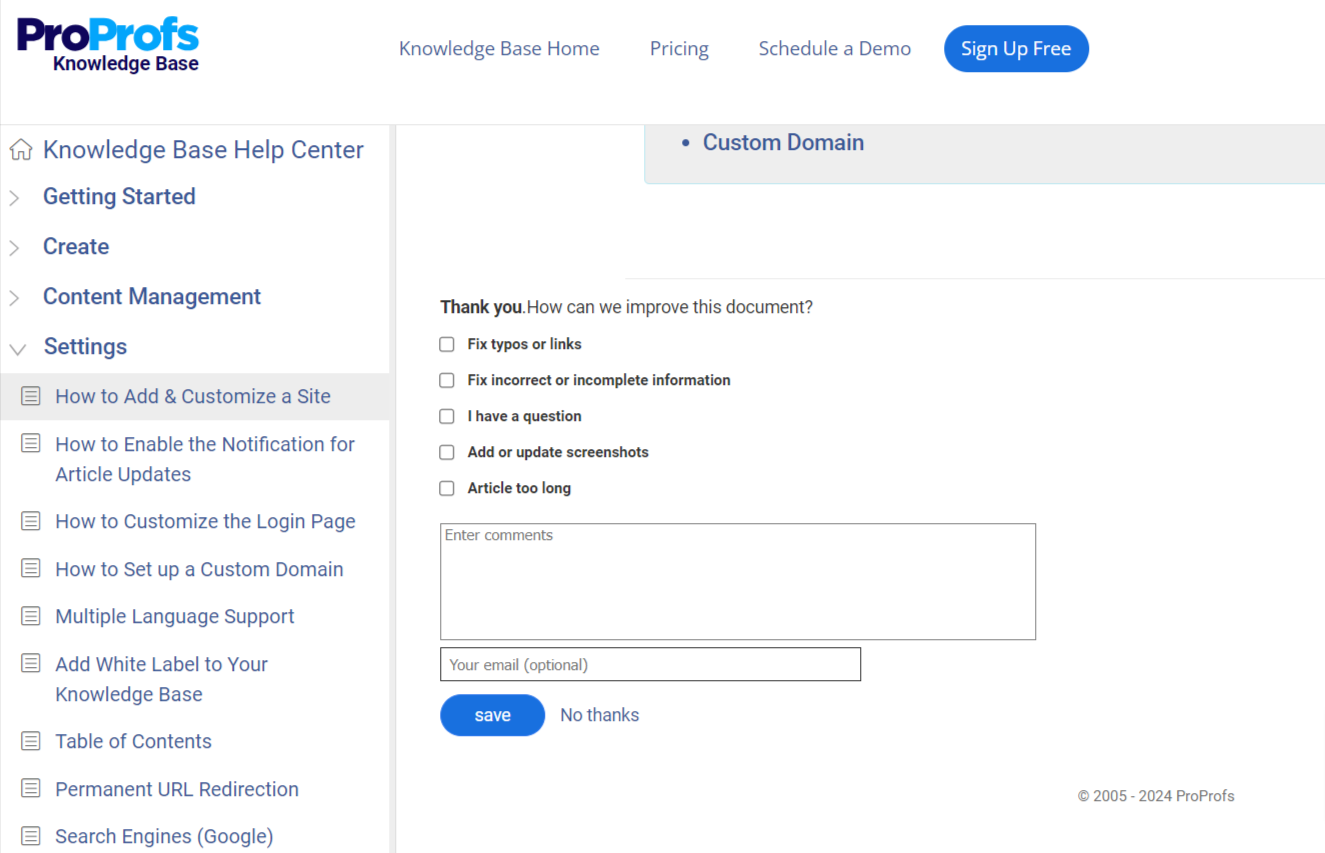Open How to Enable the Notification for Article Updates
This screenshot has height=853, width=1325.
coord(205,459)
